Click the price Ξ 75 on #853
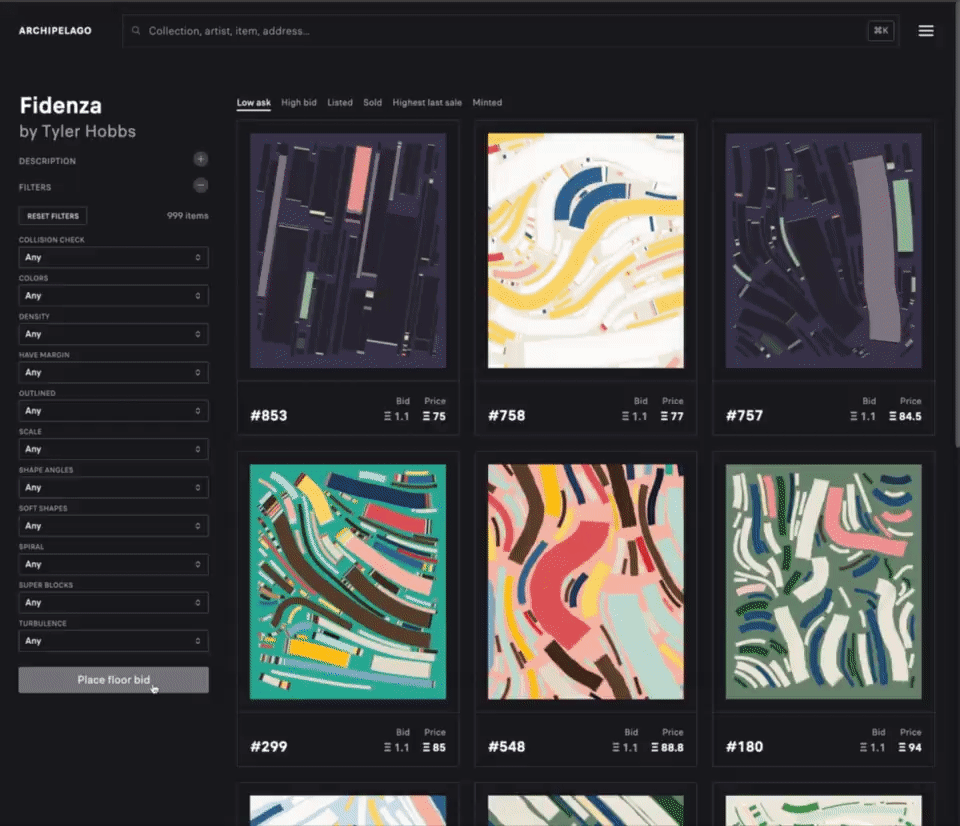 point(434,416)
